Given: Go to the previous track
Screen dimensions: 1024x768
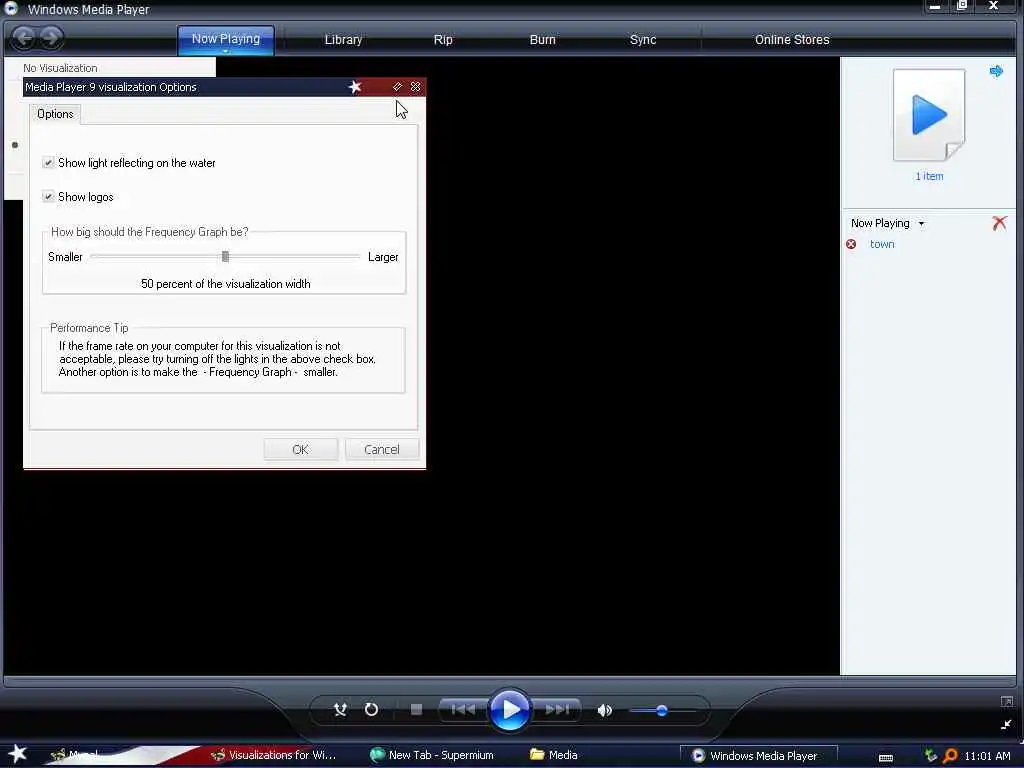Looking at the screenshot, I should [464, 709].
